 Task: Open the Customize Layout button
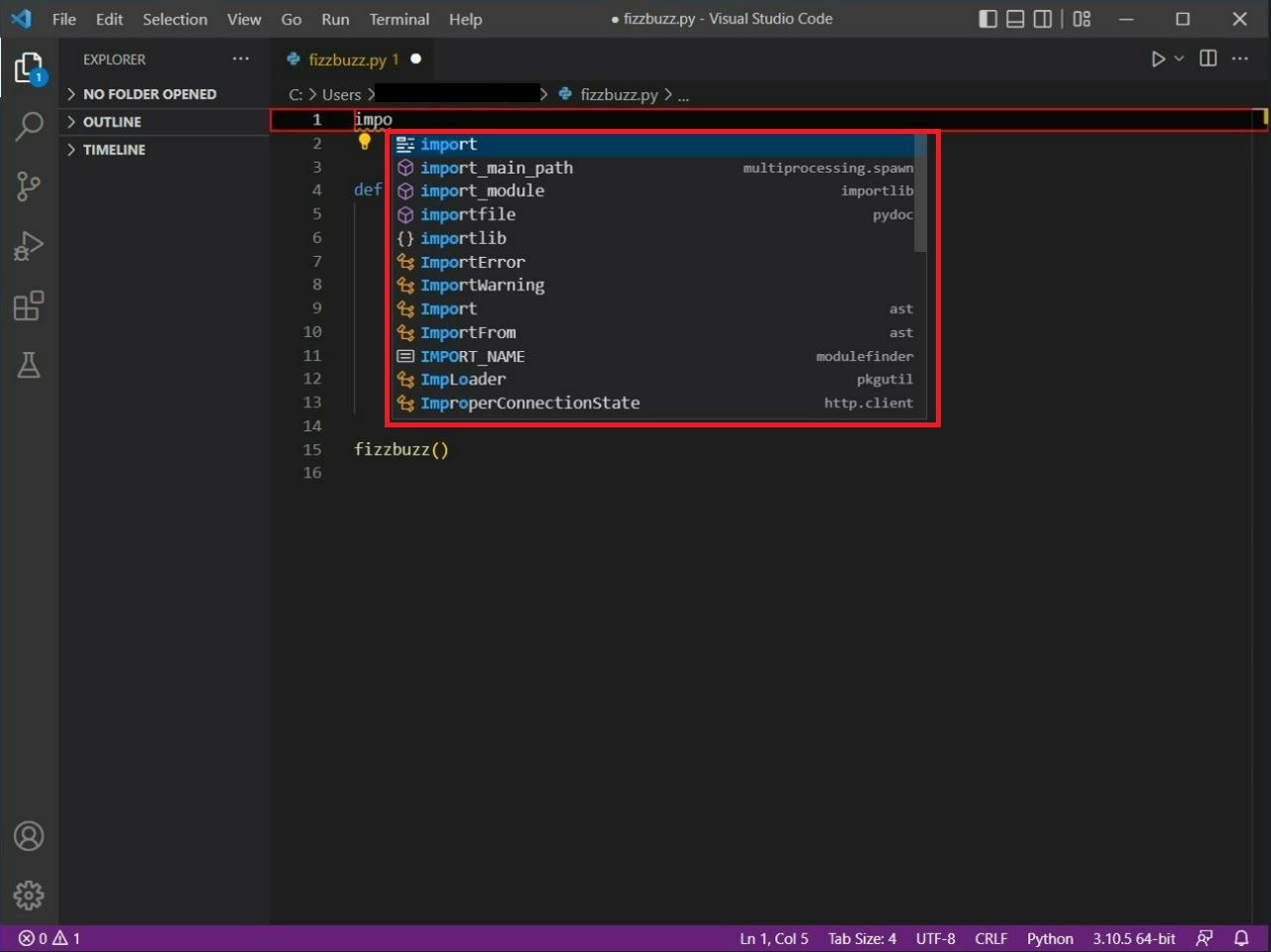[x=1082, y=19]
